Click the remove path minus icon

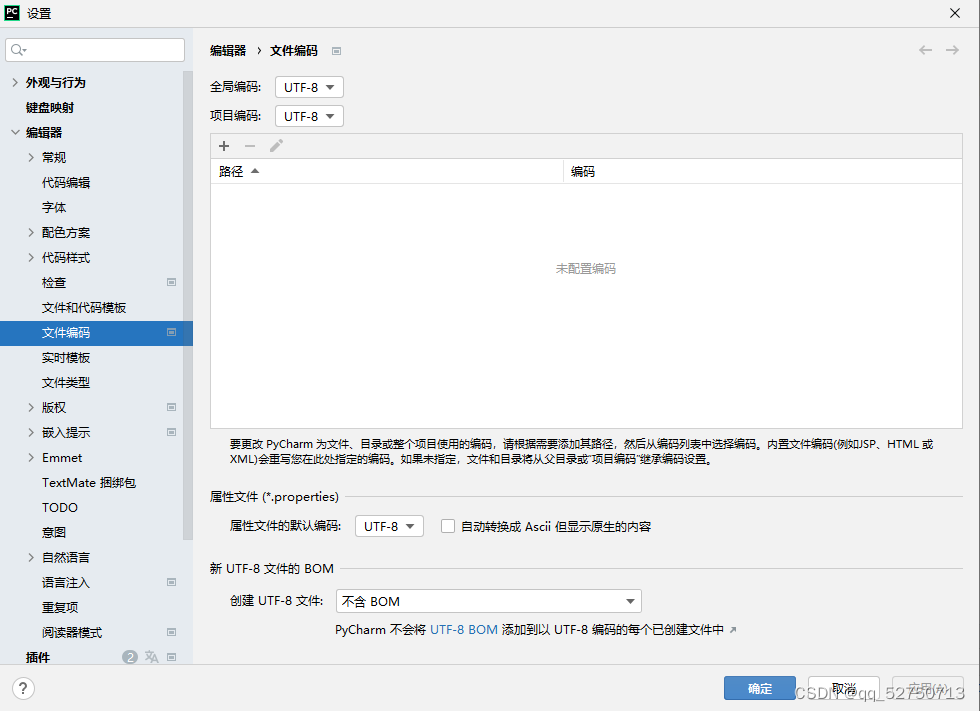tap(248, 146)
